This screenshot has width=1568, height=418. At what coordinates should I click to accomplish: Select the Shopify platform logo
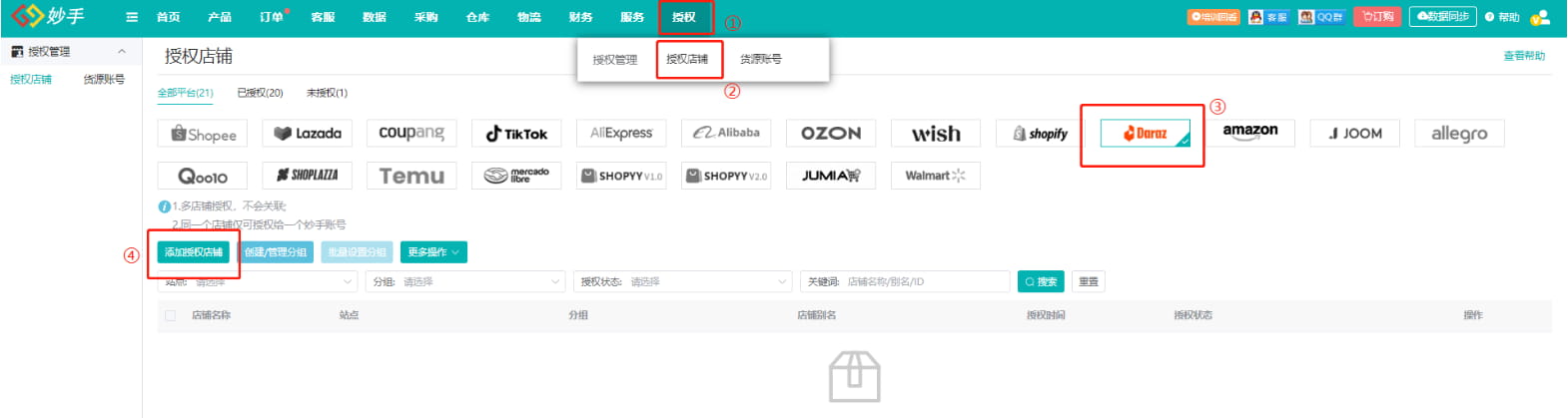(1041, 134)
